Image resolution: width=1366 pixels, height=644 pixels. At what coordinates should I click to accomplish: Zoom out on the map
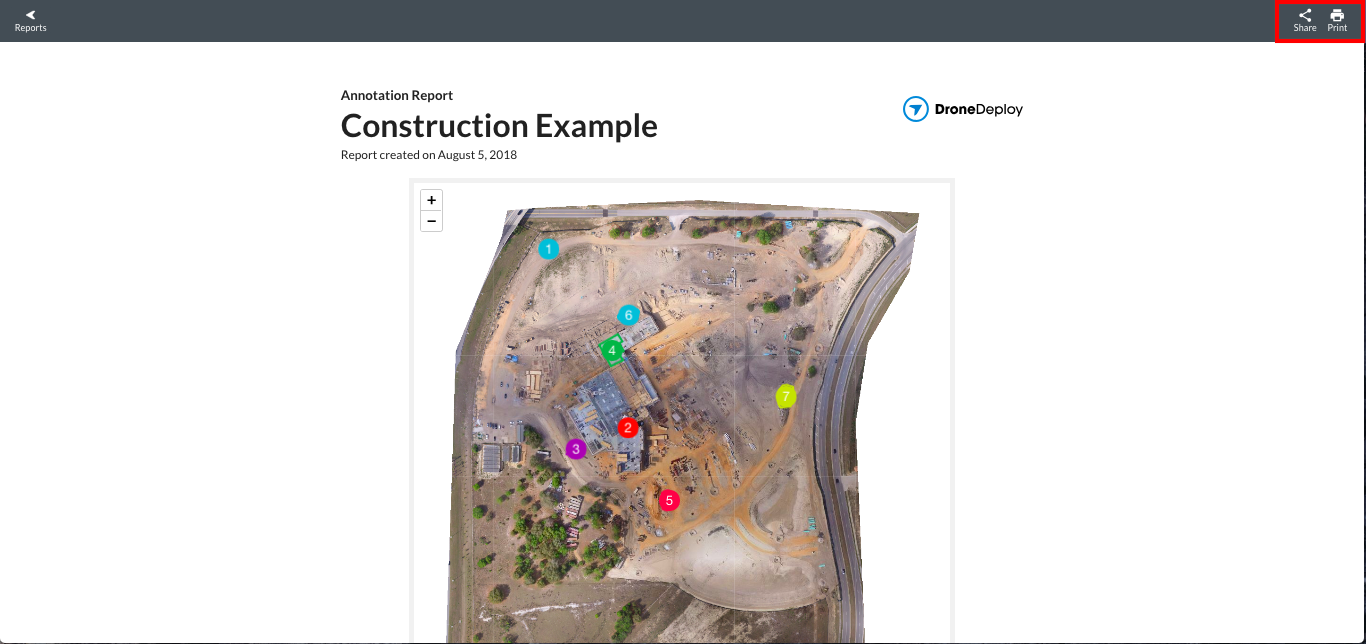coord(431,221)
